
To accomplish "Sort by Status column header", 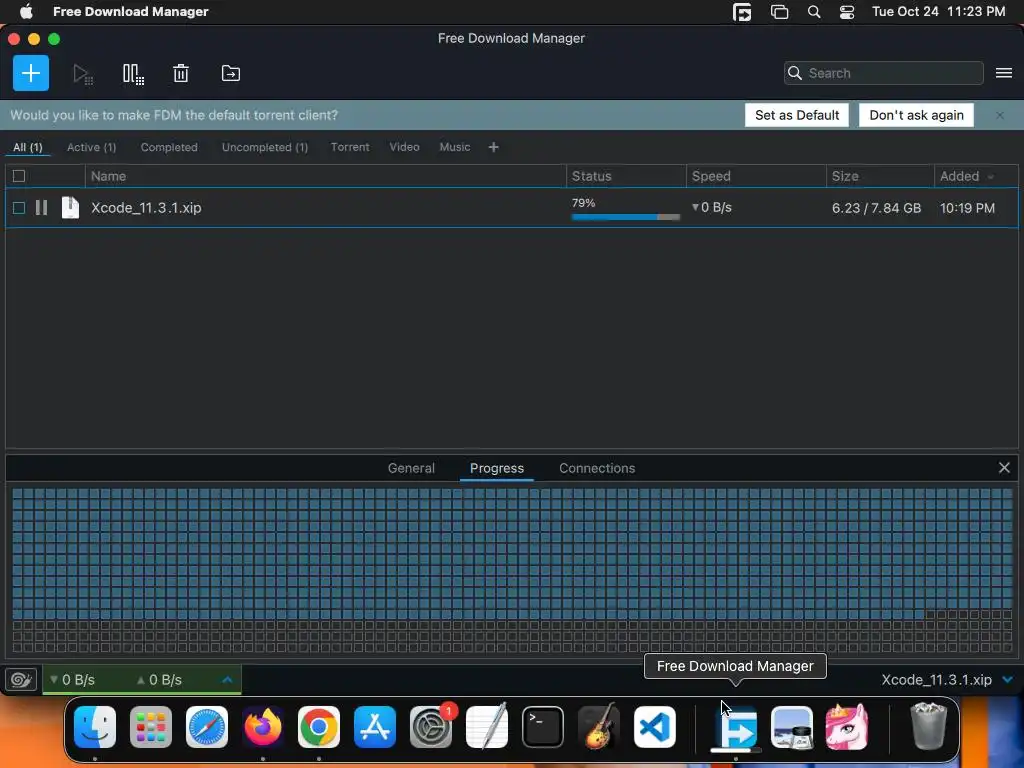I will (626, 176).
